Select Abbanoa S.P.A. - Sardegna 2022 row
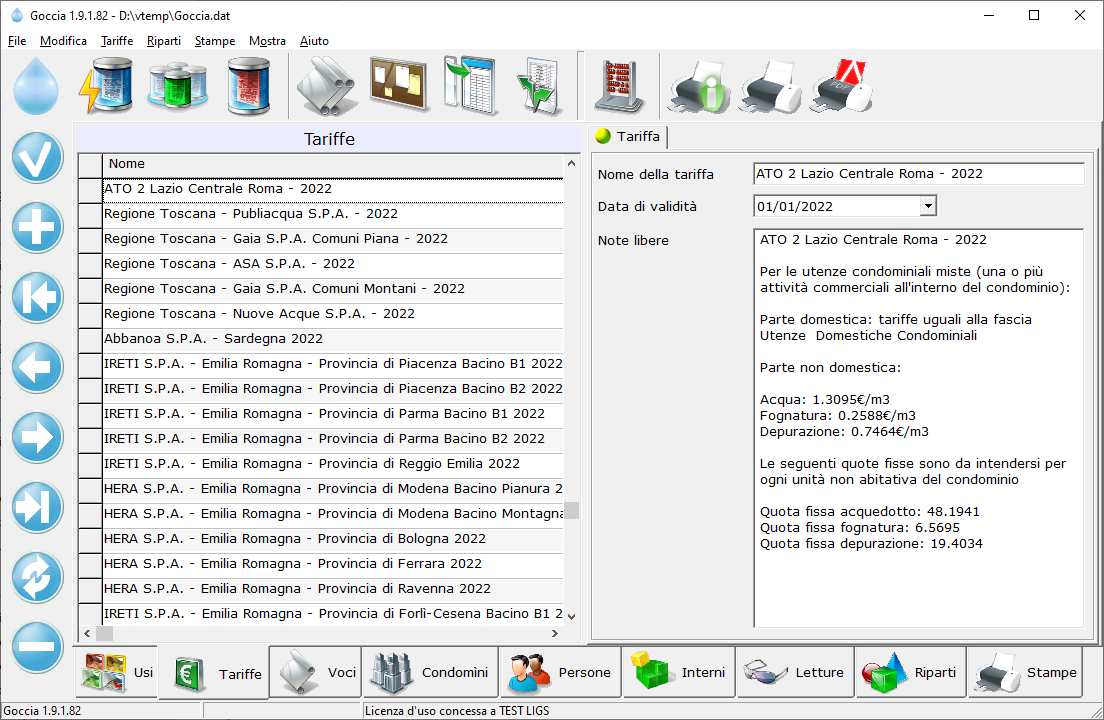 [333, 339]
